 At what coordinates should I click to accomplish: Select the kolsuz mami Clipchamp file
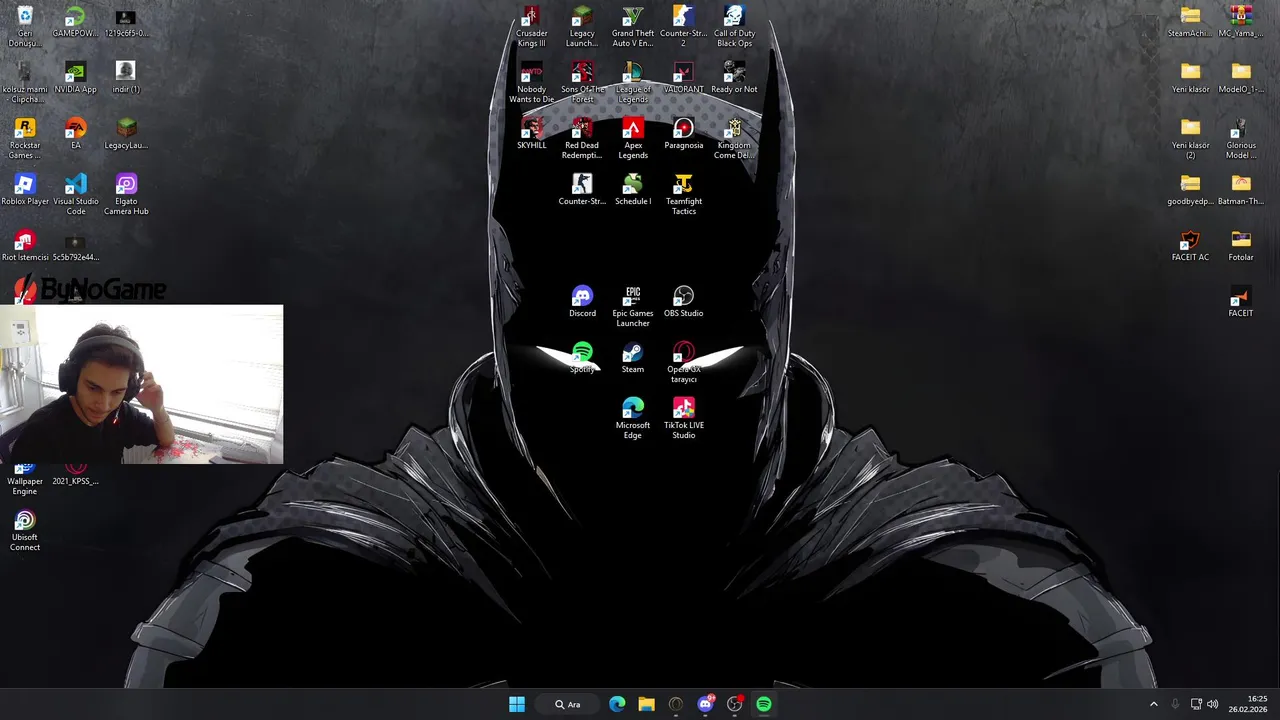click(25, 83)
